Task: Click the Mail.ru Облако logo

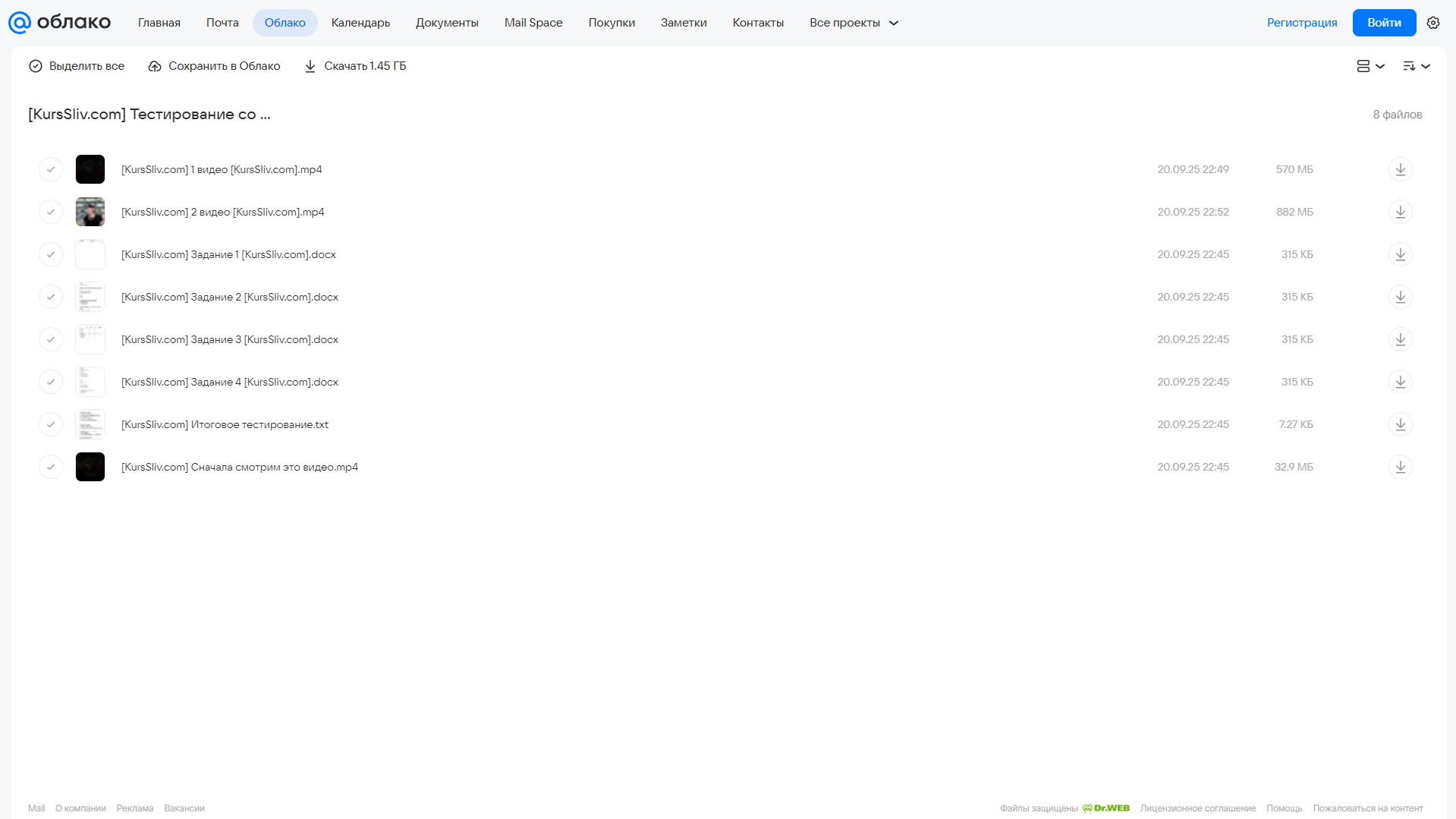Action: click(x=59, y=23)
